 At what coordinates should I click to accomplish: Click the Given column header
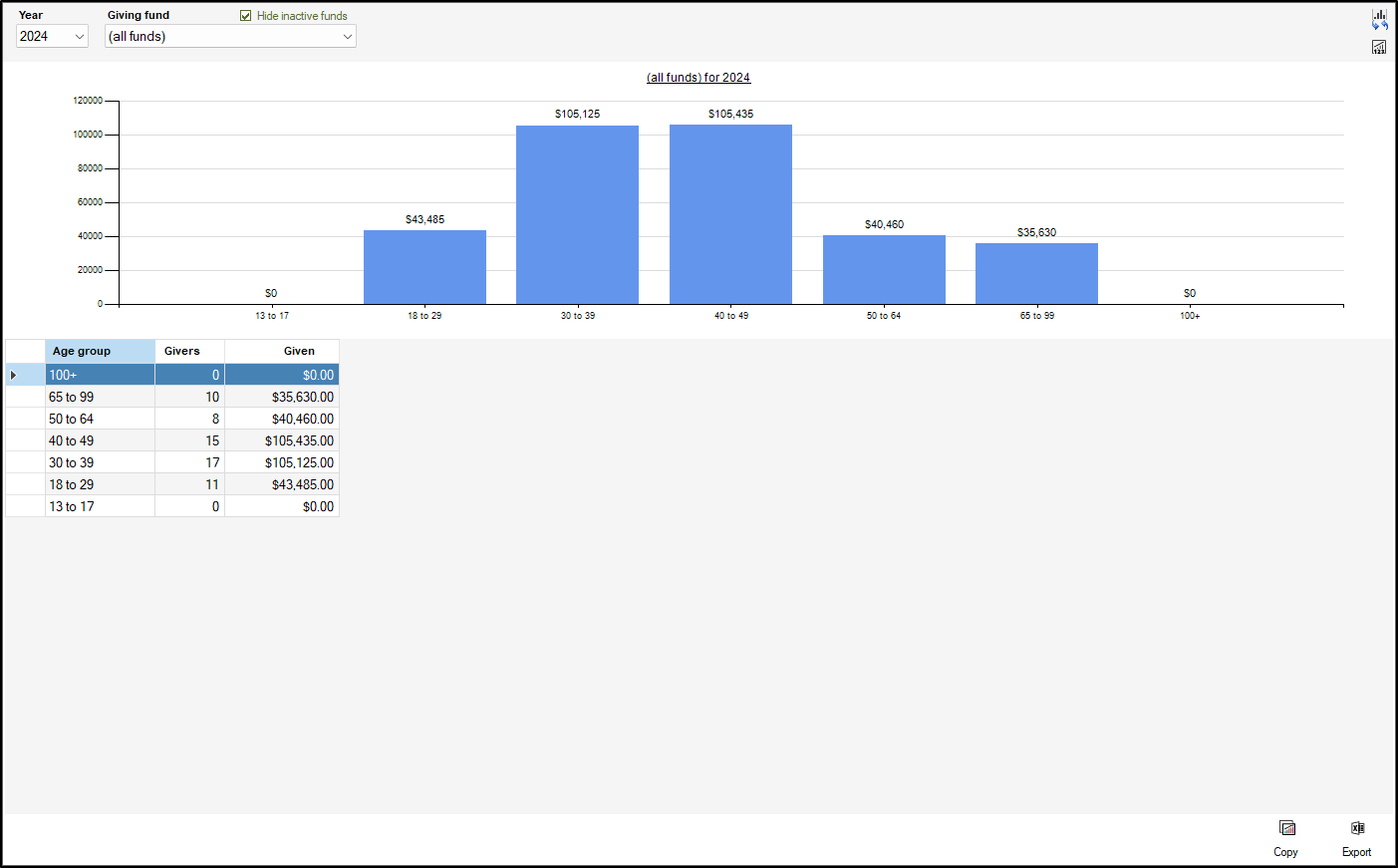point(282,351)
